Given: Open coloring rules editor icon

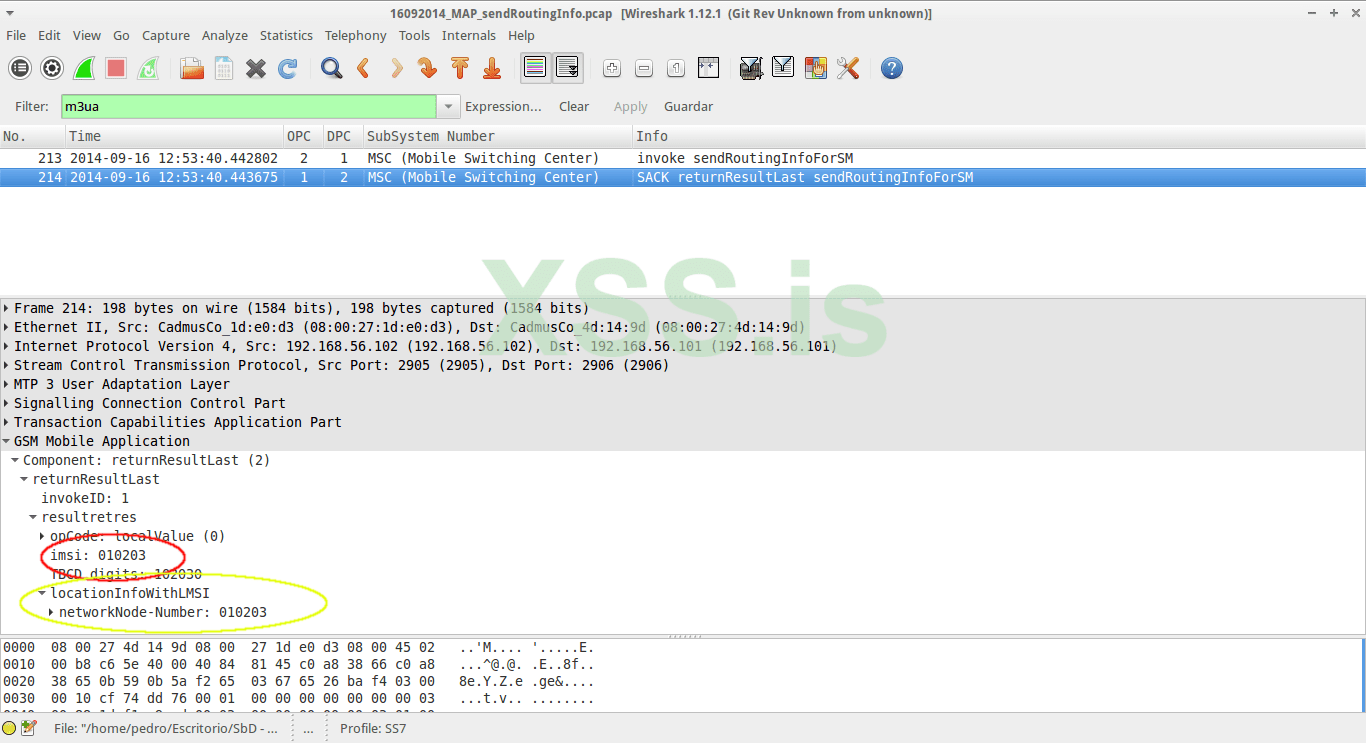Looking at the screenshot, I should click(816, 68).
